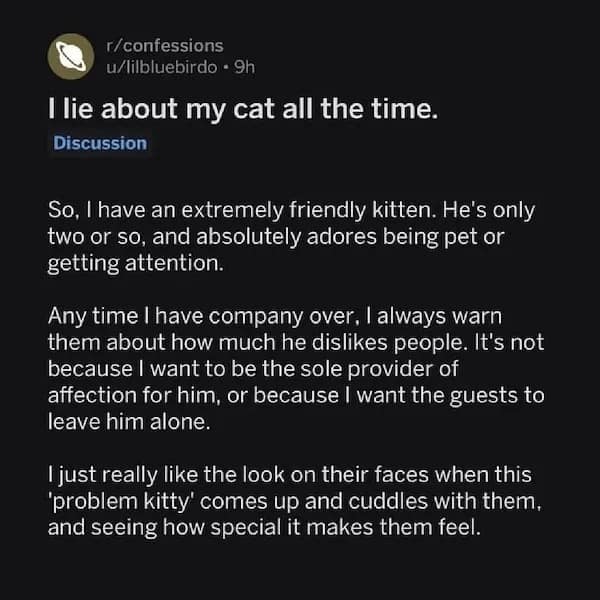Open the r/confessions subreddit link
This screenshot has height=600, width=600.
click(x=163, y=45)
